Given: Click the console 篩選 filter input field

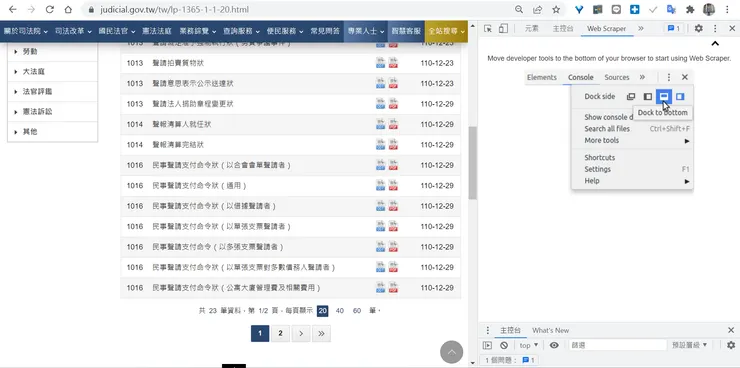Looking at the screenshot, I should (617, 345).
